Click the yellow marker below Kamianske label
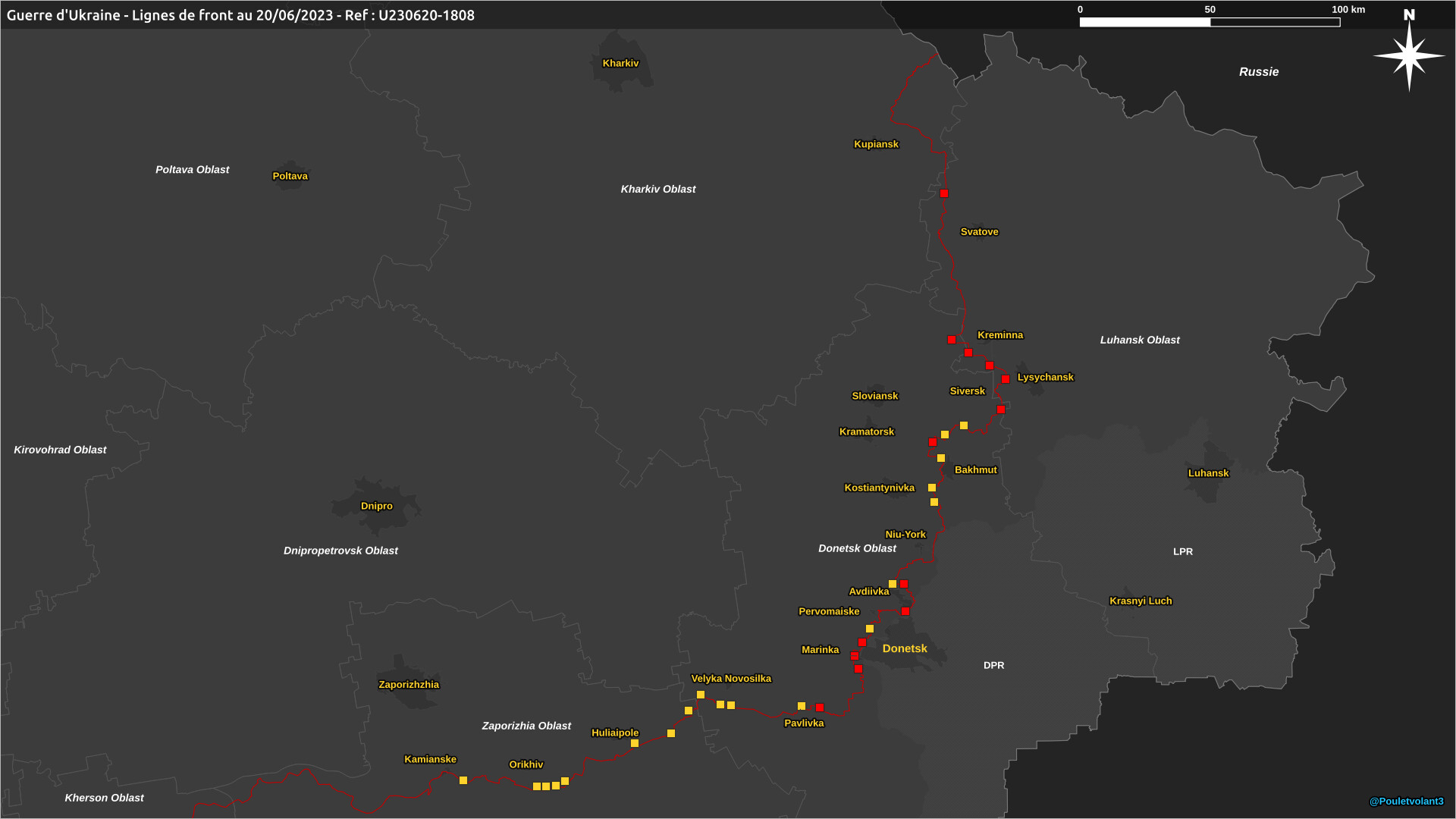This screenshot has width=1456, height=819. point(463,780)
